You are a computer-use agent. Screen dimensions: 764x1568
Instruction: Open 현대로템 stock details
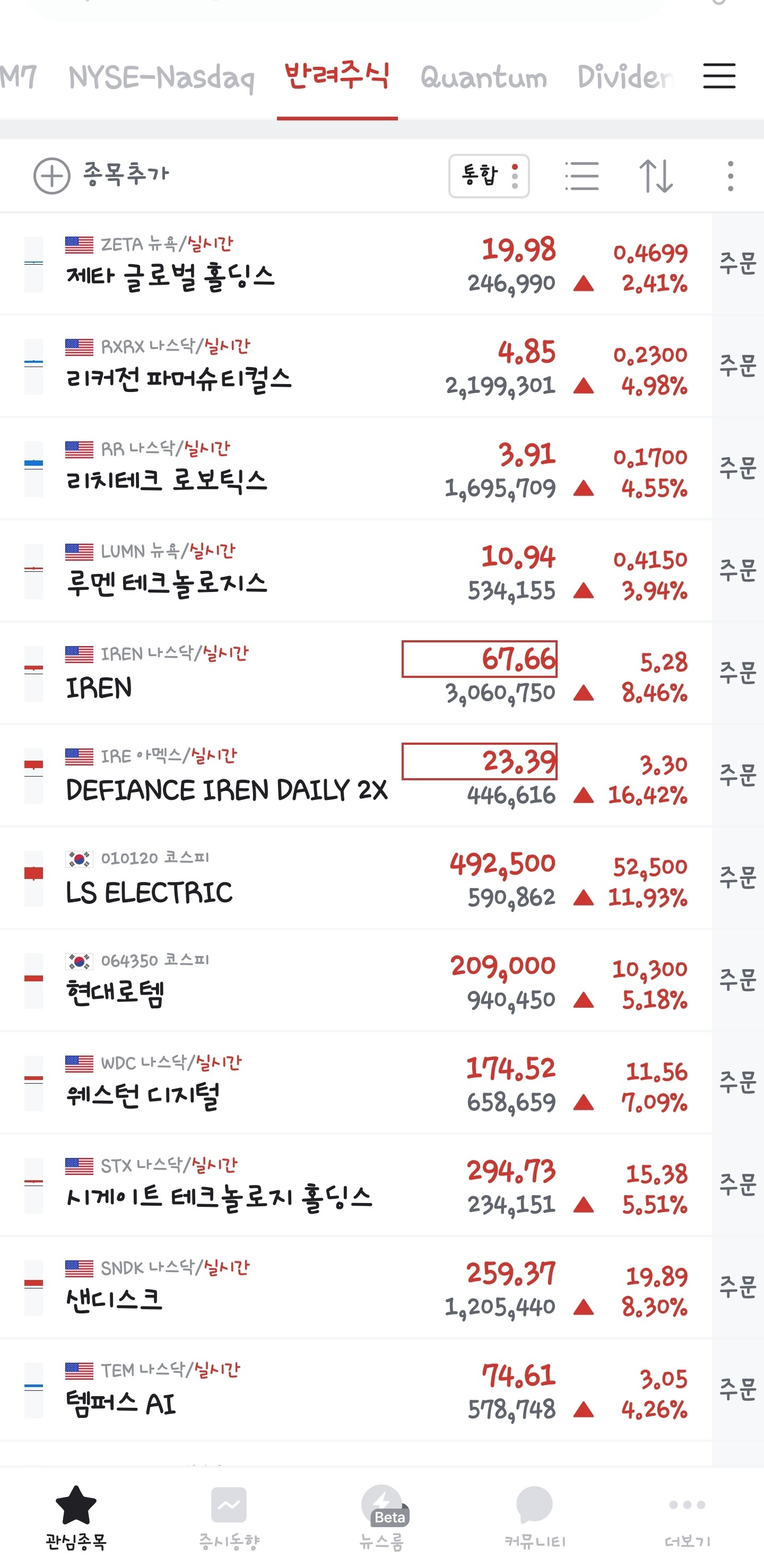click(x=355, y=979)
